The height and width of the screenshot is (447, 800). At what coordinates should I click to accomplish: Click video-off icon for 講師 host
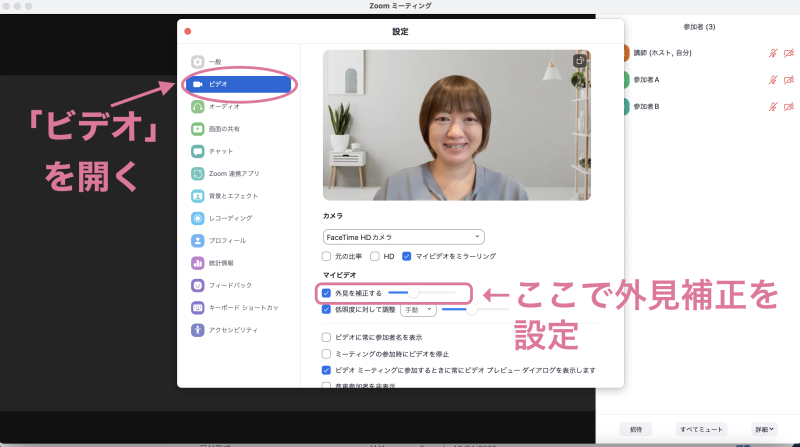[789, 53]
